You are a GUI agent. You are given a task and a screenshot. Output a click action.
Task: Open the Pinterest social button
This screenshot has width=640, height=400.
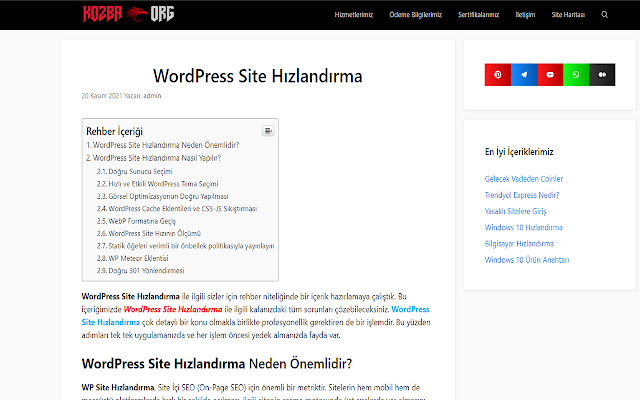(498, 75)
